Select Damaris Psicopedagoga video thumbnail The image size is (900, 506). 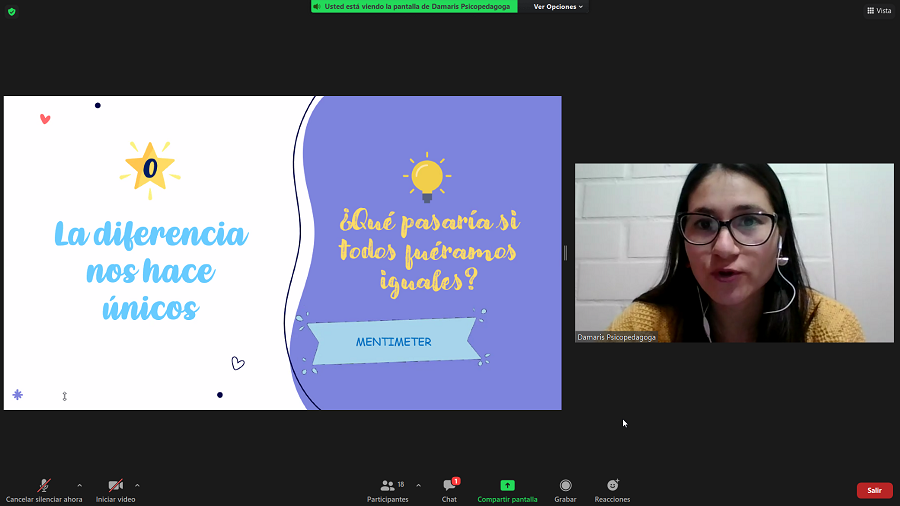coord(734,253)
